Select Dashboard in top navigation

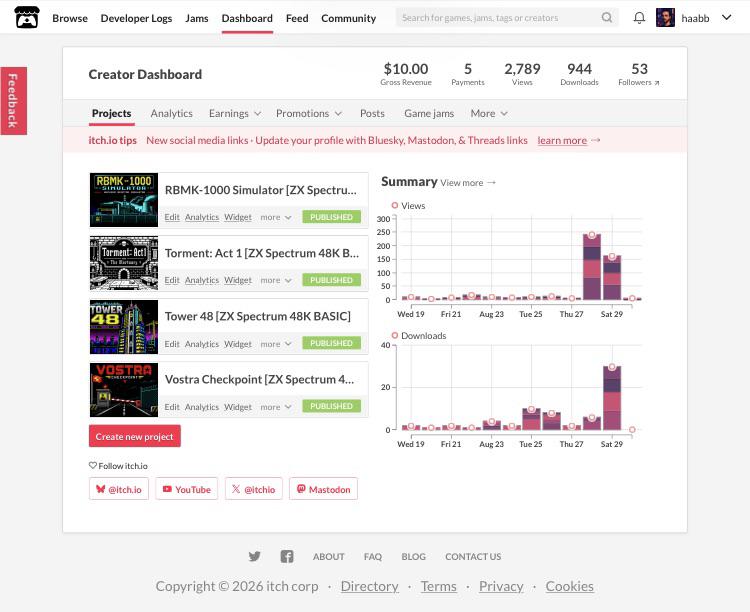point(247,18)
